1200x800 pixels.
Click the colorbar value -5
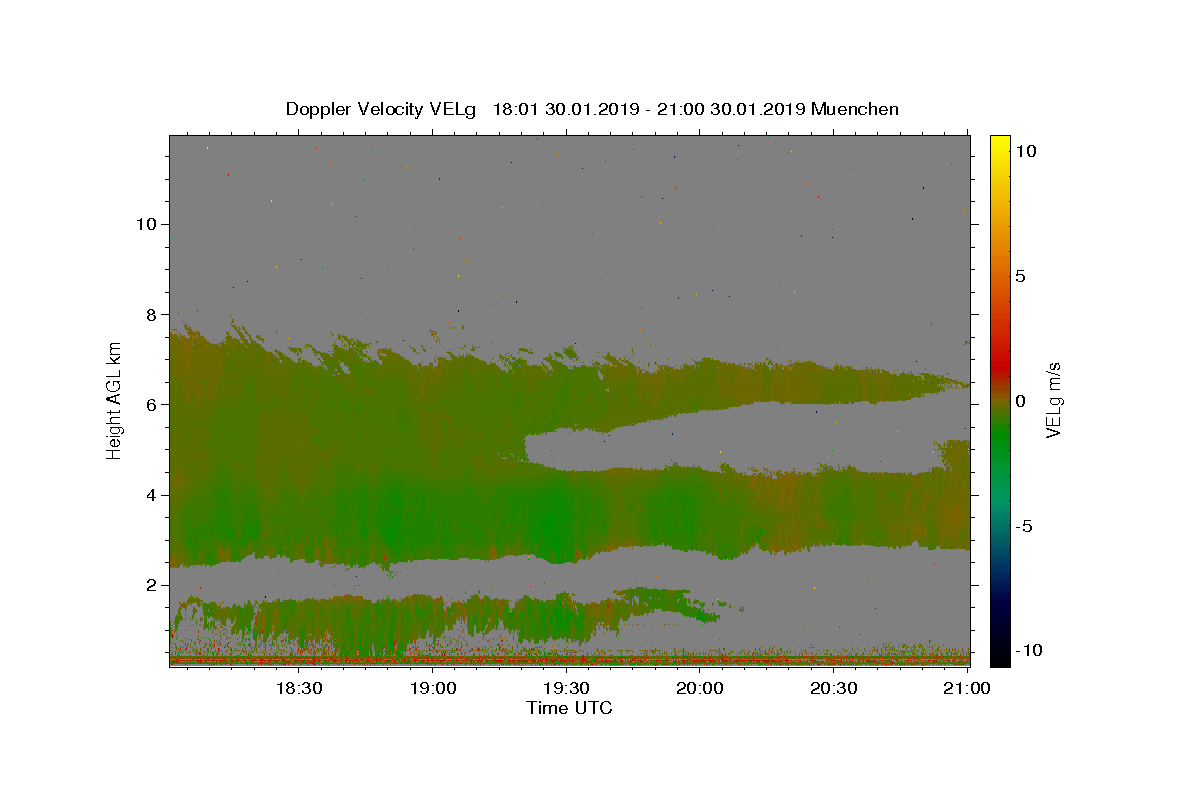1023,526
